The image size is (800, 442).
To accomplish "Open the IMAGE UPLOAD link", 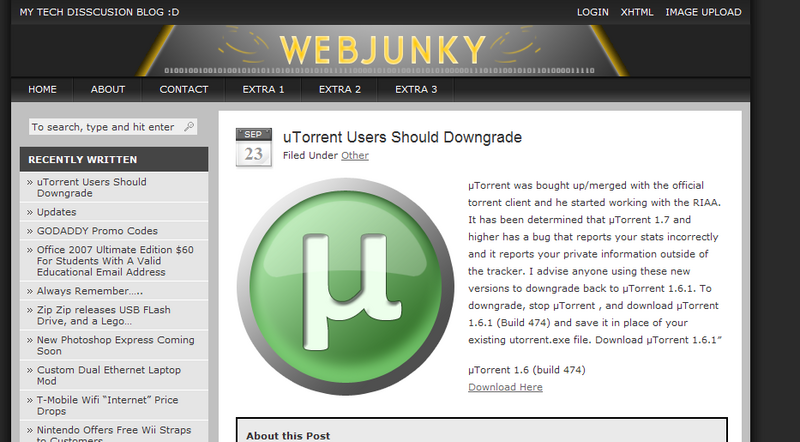I will point(703,12).
